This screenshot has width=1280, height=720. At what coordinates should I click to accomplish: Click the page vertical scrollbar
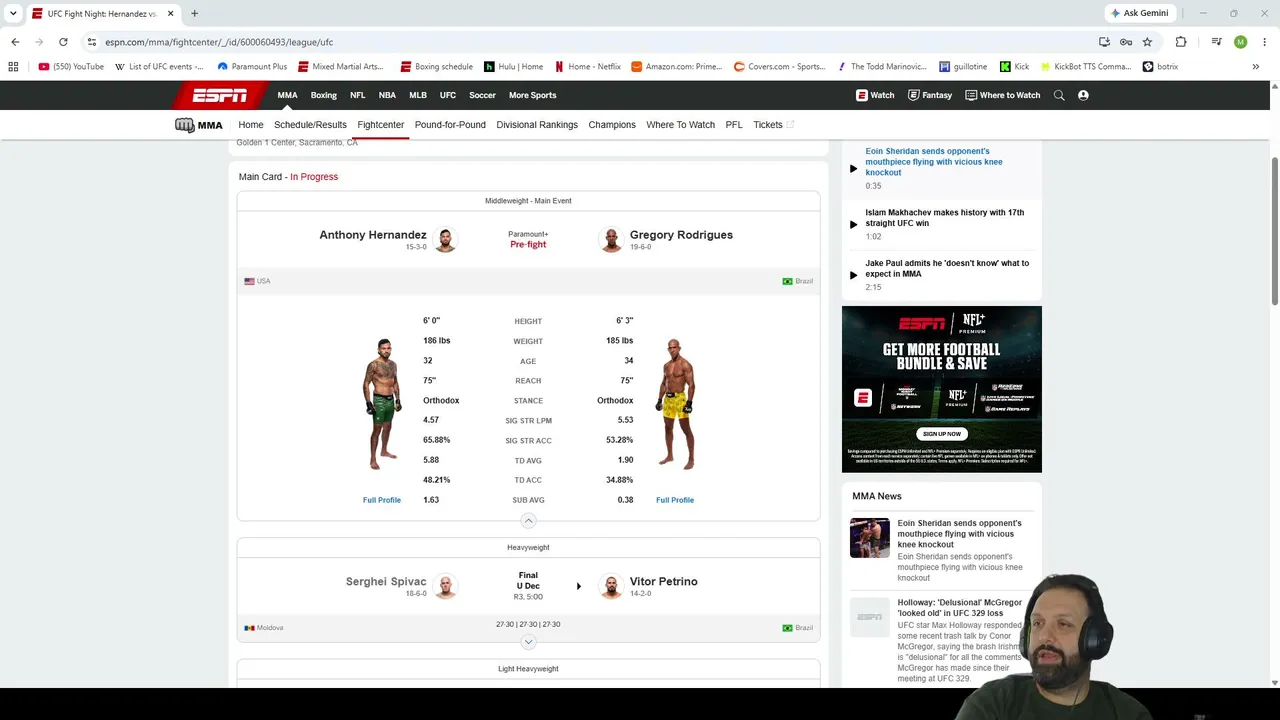[x=1274, y=231]
